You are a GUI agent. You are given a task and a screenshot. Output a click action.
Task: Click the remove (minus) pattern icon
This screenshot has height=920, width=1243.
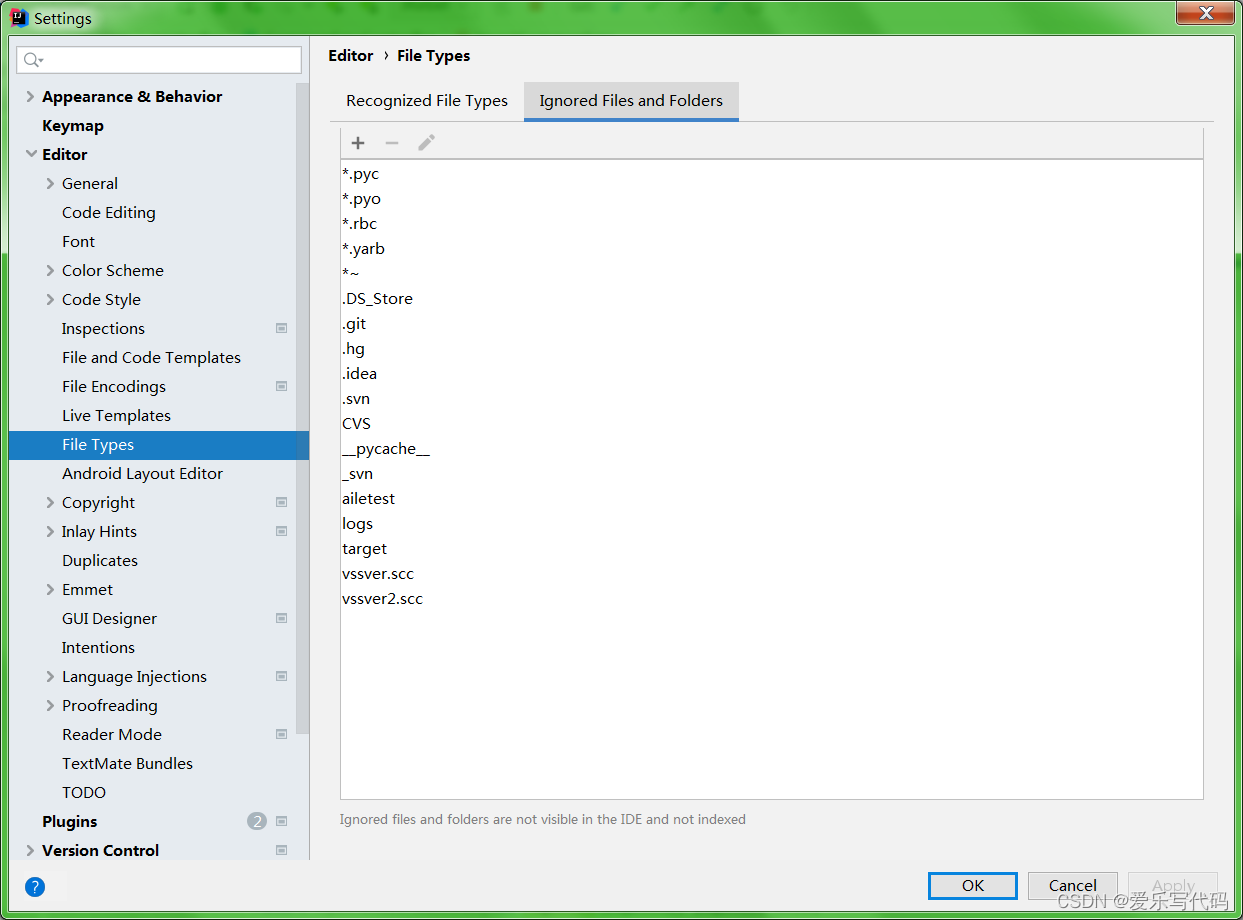coord(392,143)
